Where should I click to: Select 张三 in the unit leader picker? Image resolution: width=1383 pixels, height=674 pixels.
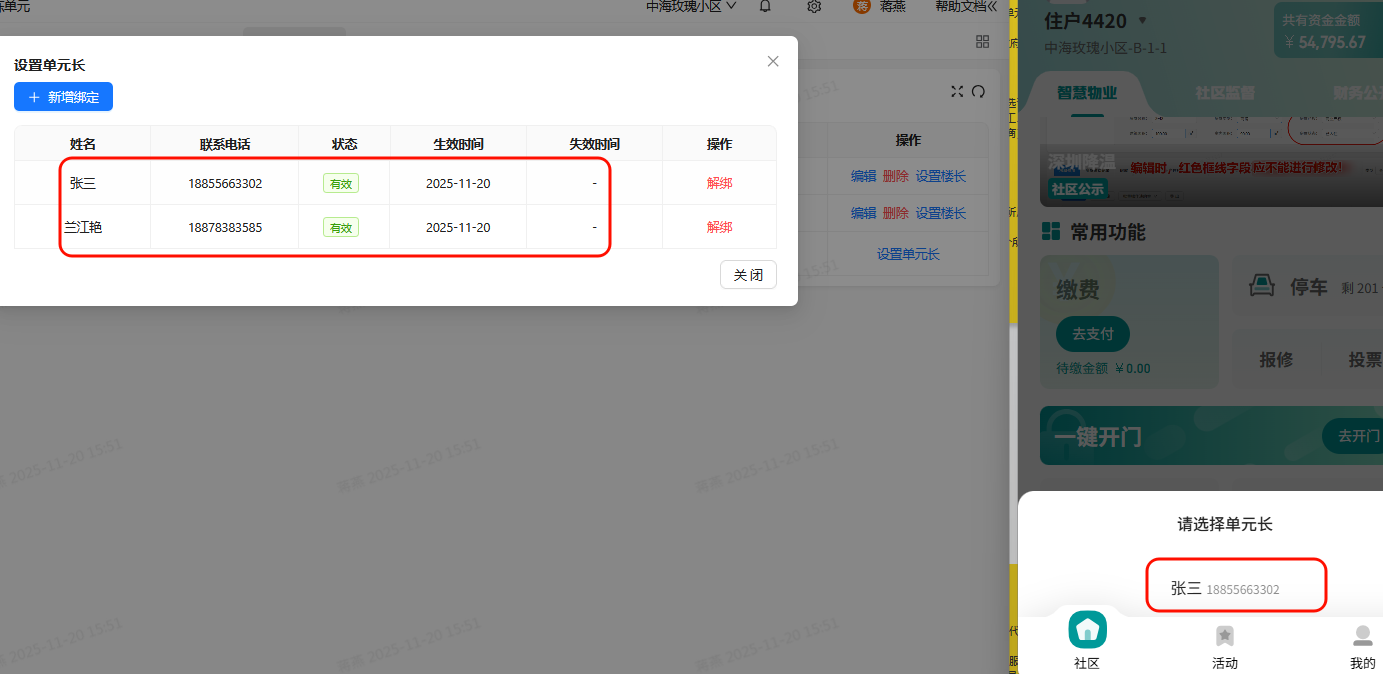pos(1236,585)
